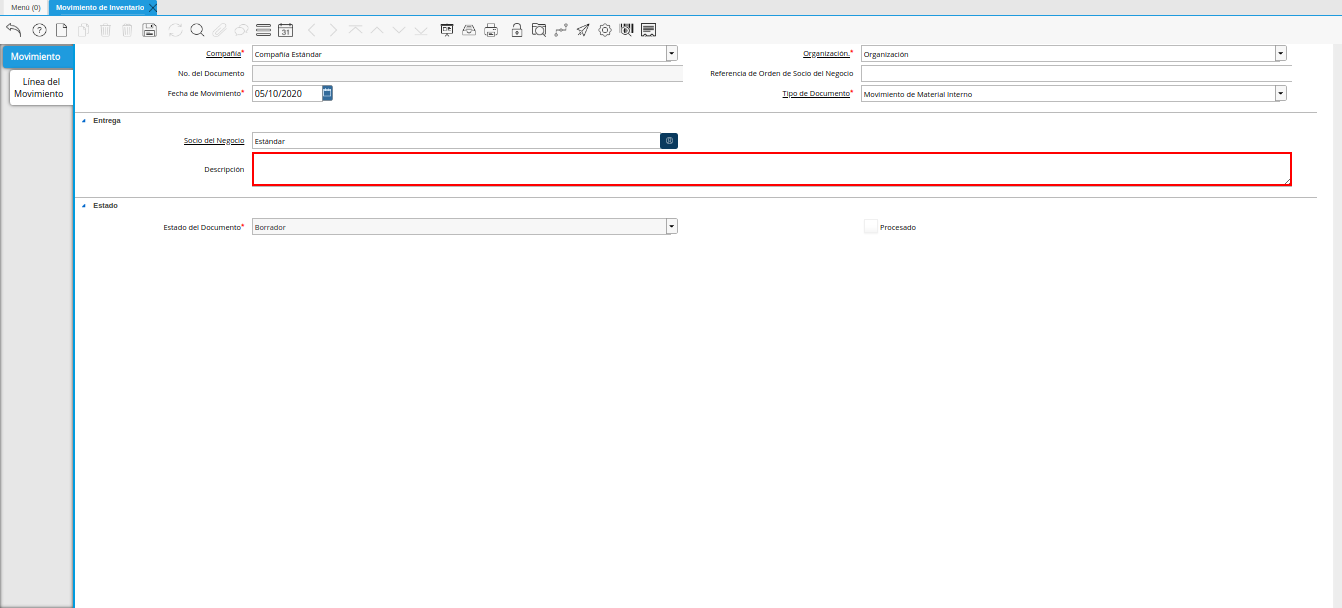Open the chat bubbles icon

point(241,30)
